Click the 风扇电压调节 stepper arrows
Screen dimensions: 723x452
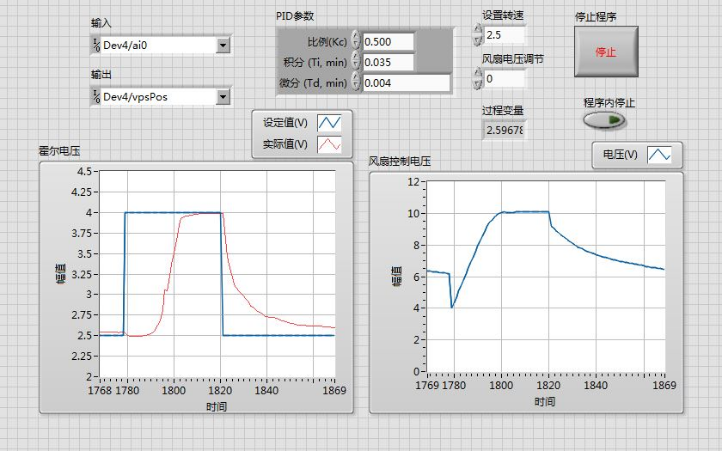pos(477,78)
